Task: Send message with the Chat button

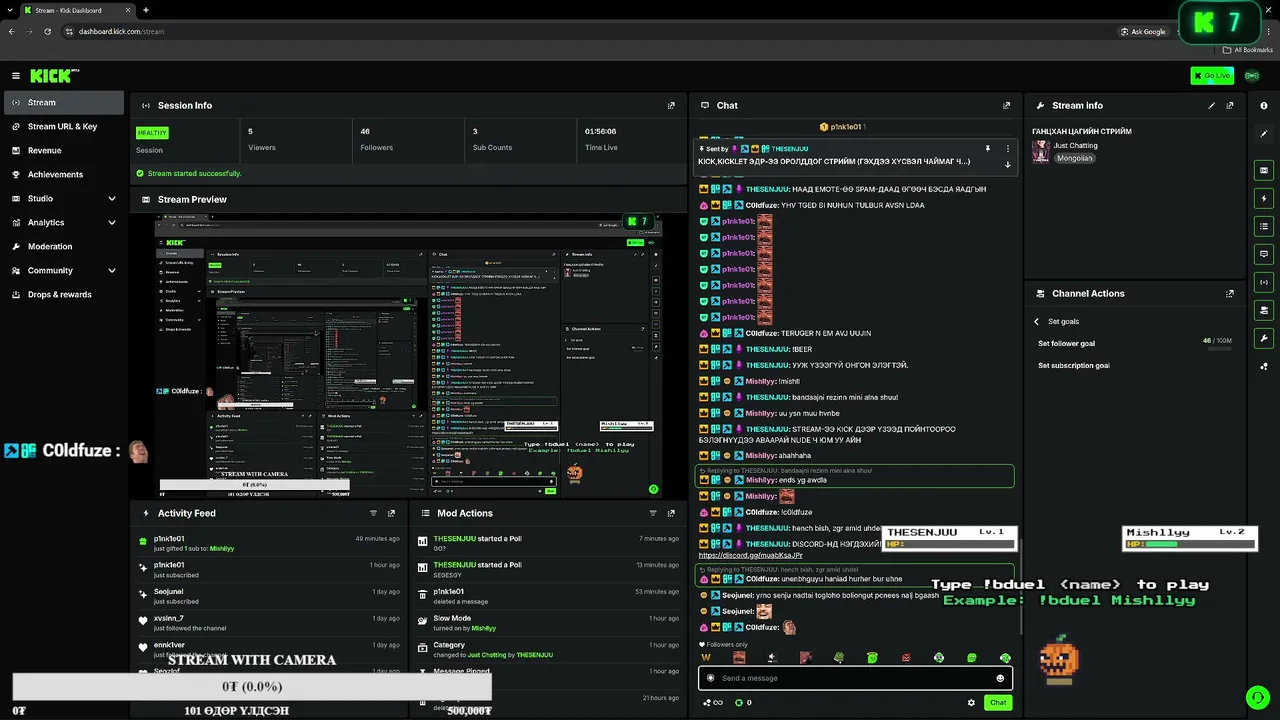Action: point(998,702)
